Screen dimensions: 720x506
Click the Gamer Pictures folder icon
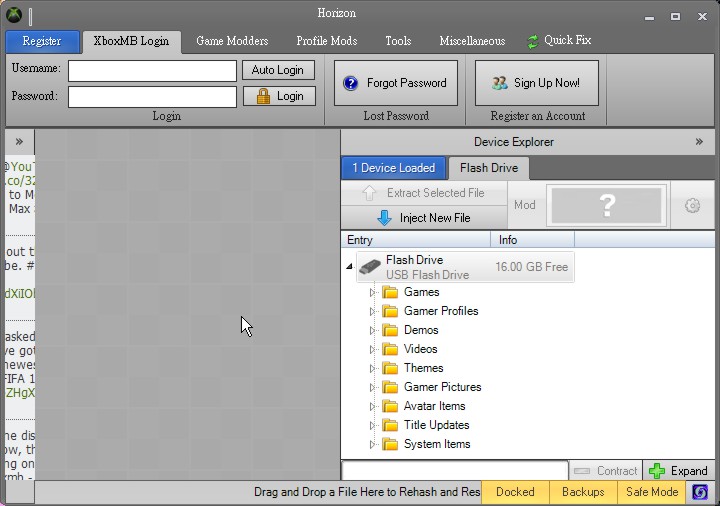point(390,388)
